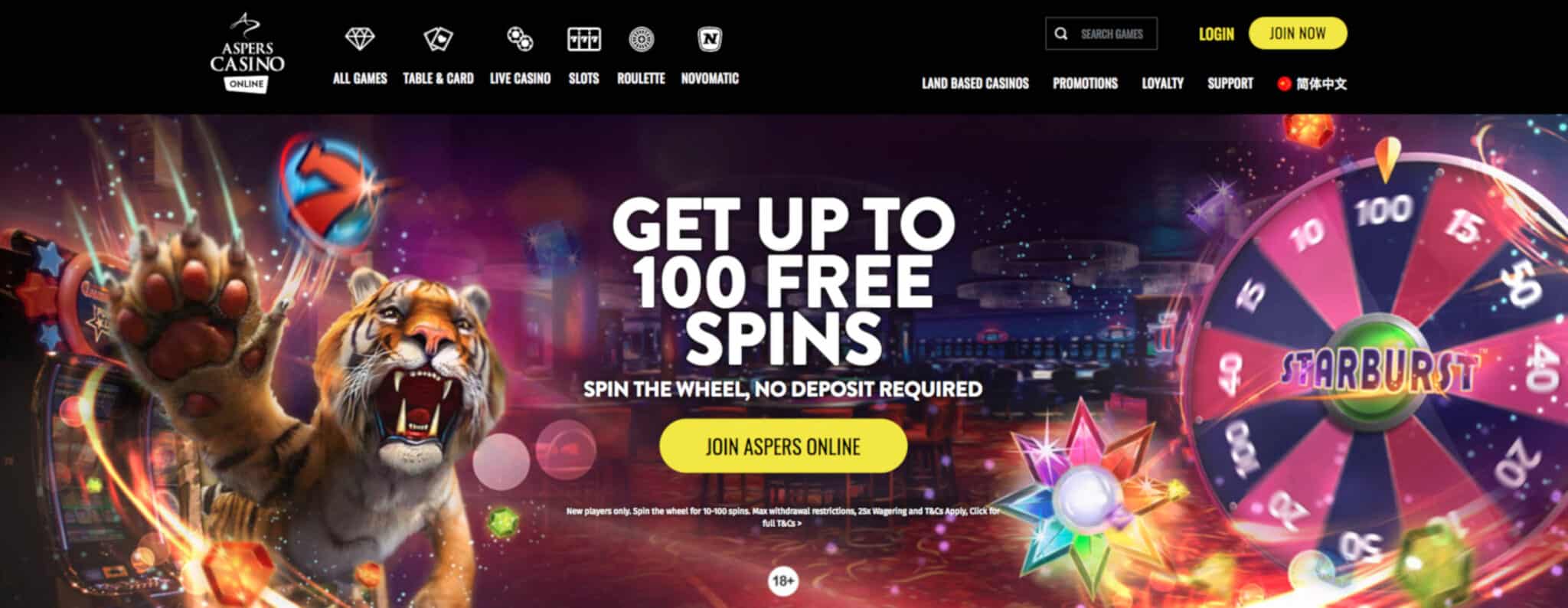Click the 18+ age badge
This screenshot has width=1568, height=608.
tap(783, 581)
